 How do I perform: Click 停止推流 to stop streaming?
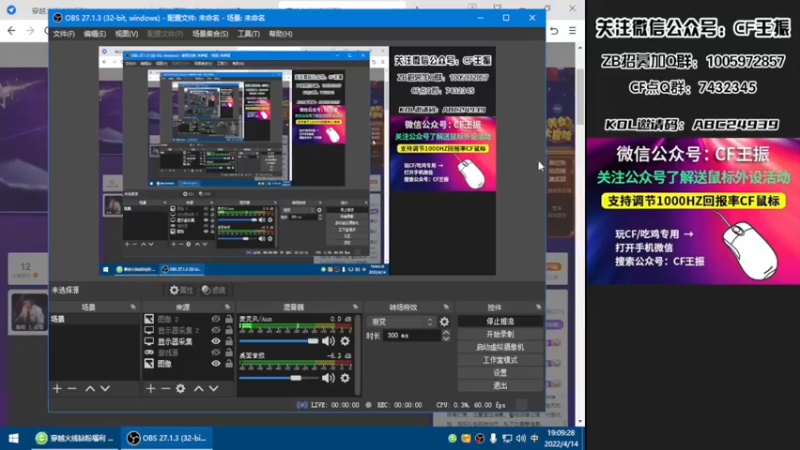pos(500,321)
